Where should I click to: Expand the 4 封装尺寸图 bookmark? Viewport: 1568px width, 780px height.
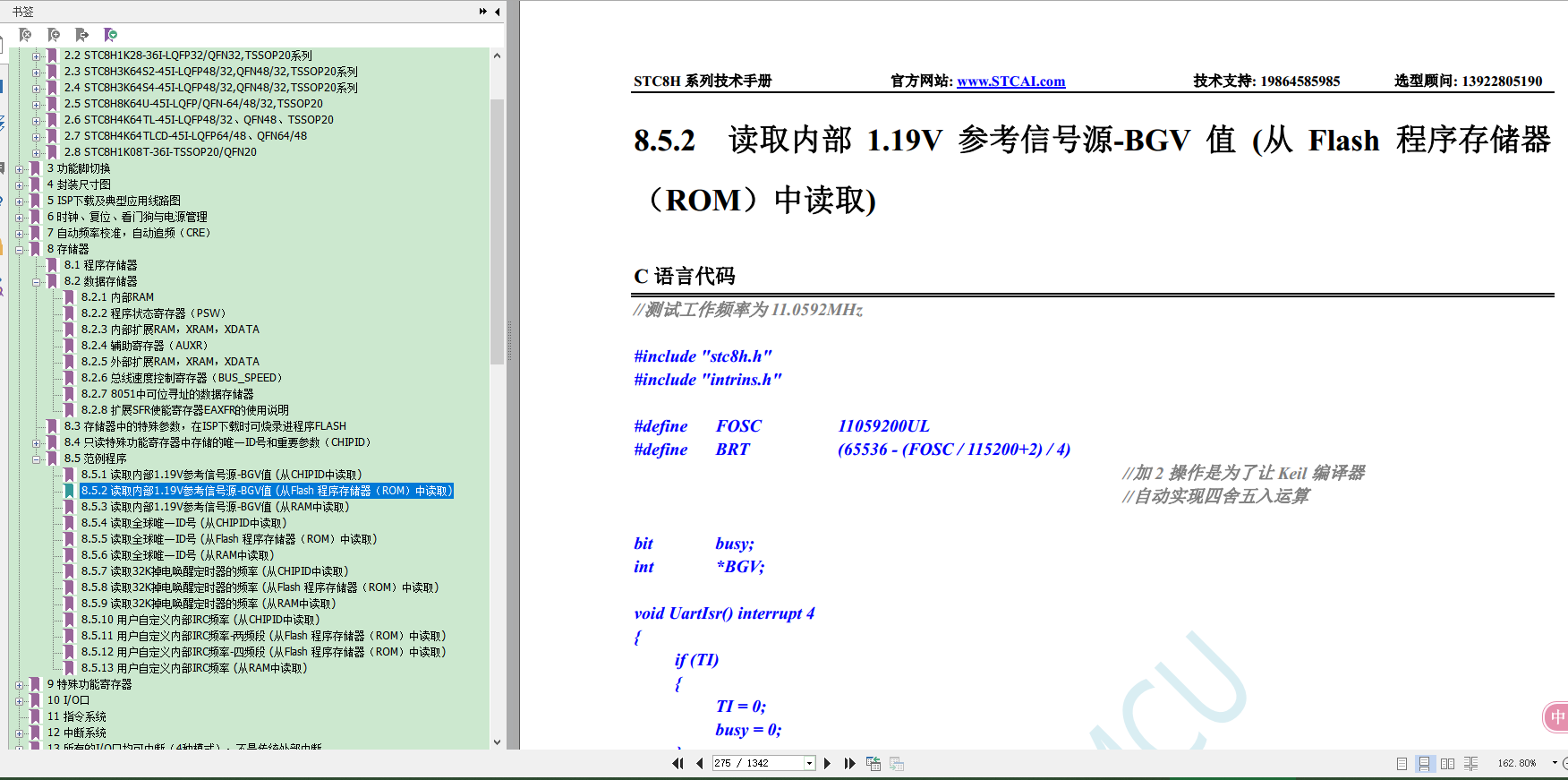point(20,184)
